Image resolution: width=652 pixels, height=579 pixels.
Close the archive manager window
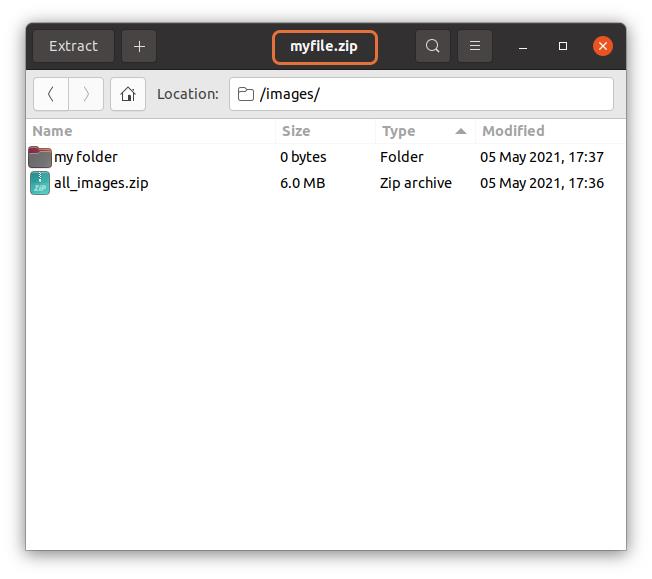tap(602, 46)
